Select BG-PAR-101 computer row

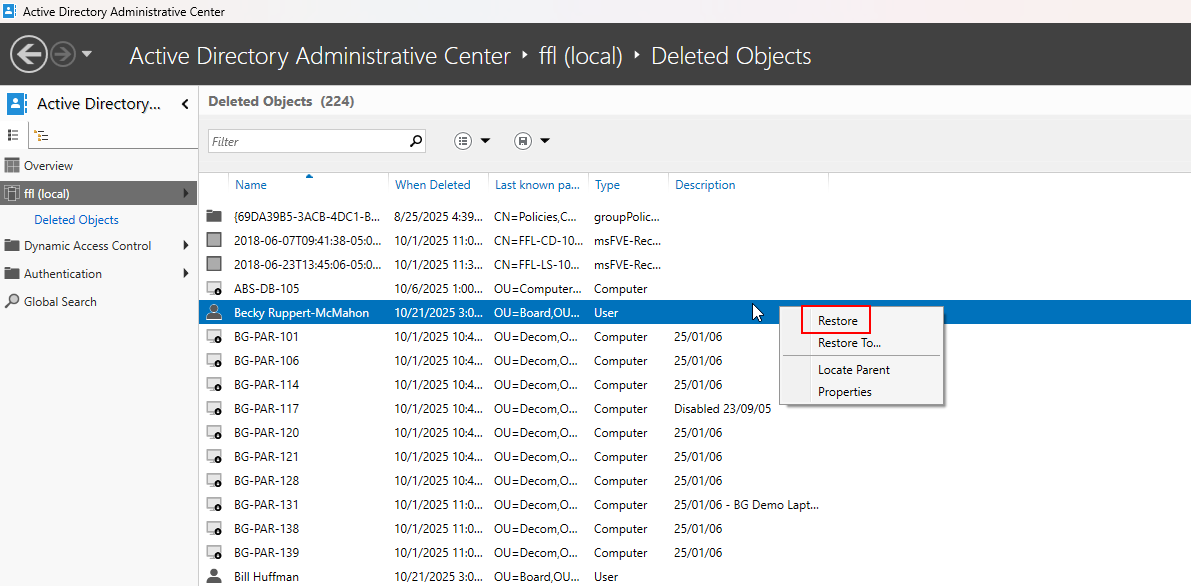click(694, 337)
